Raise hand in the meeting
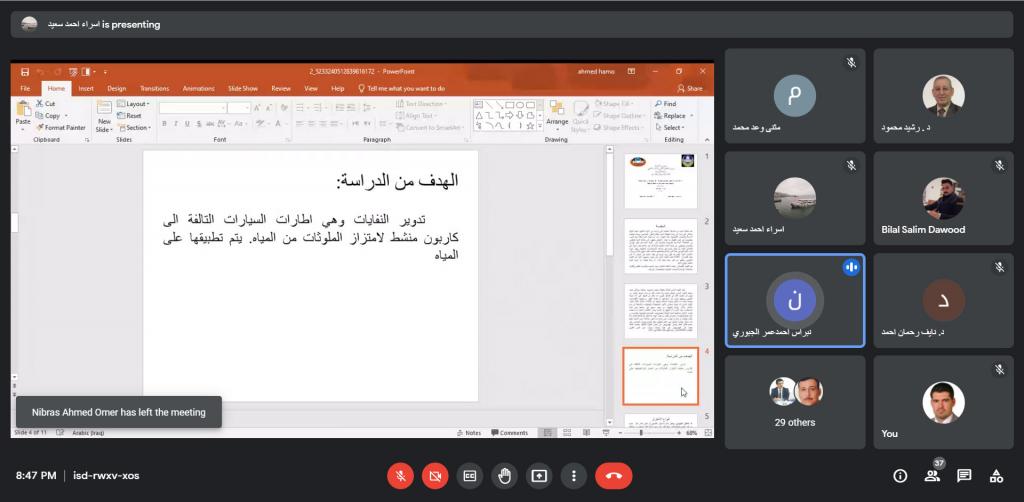The image size is (1024, 502). coord(504,476)
